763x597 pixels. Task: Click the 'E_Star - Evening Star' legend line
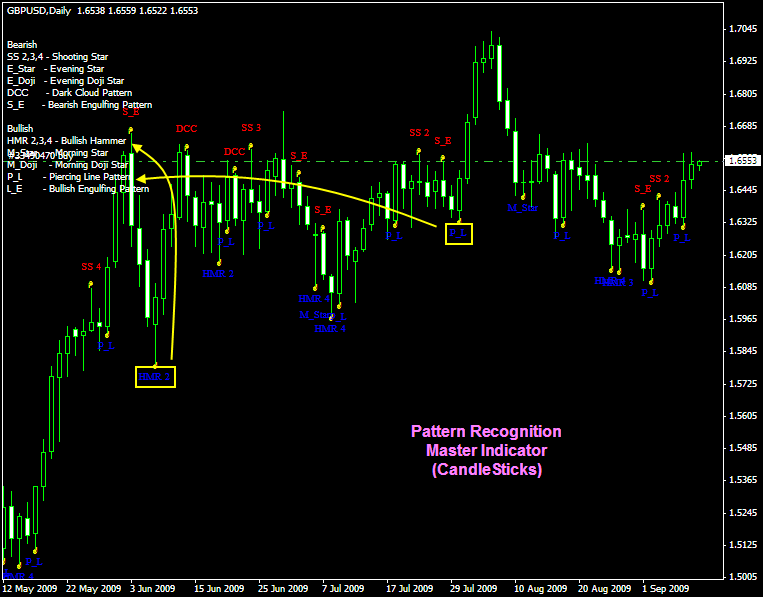point(55,69)
